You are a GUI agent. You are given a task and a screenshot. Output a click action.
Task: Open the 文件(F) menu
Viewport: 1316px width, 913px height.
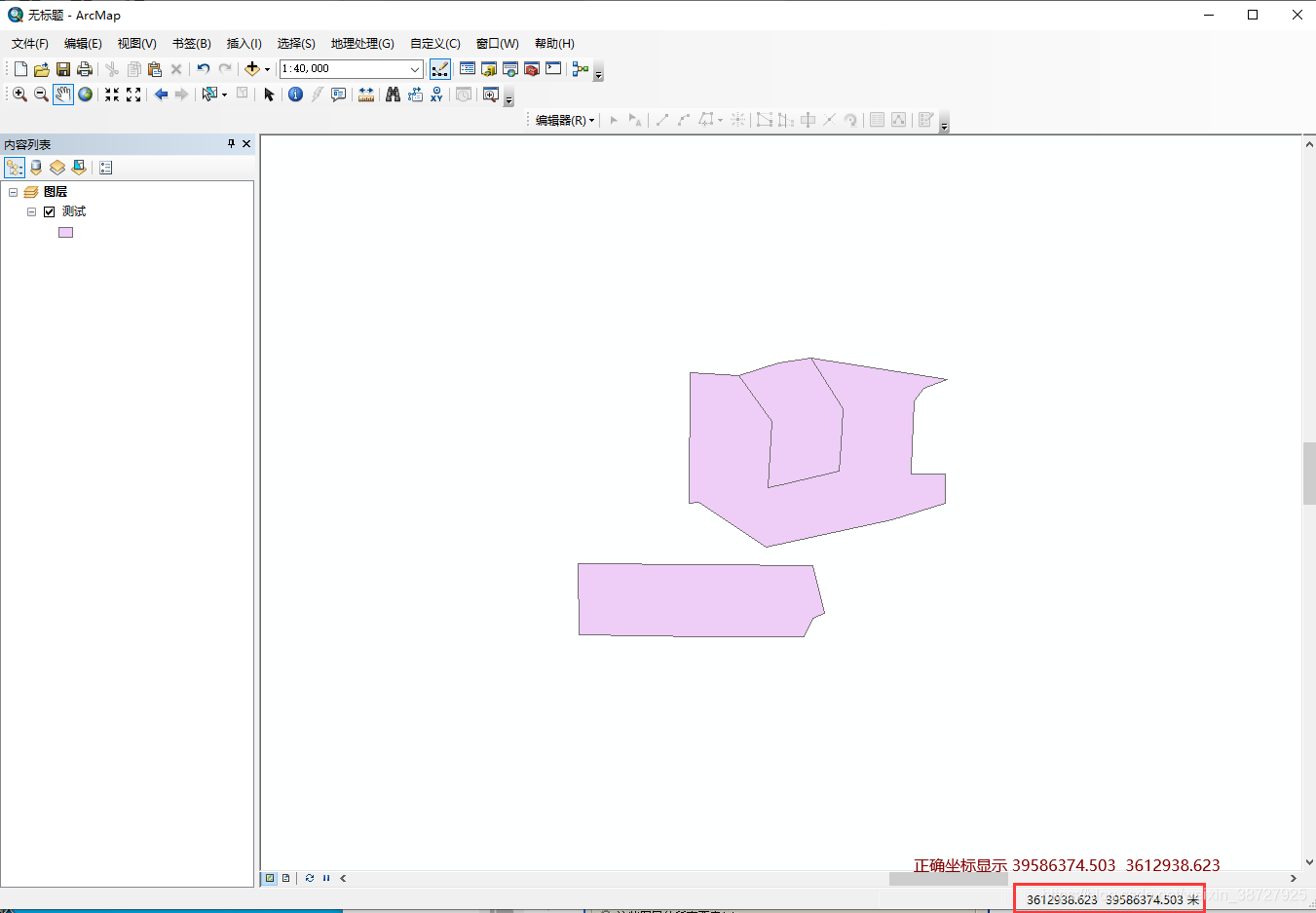30,44
